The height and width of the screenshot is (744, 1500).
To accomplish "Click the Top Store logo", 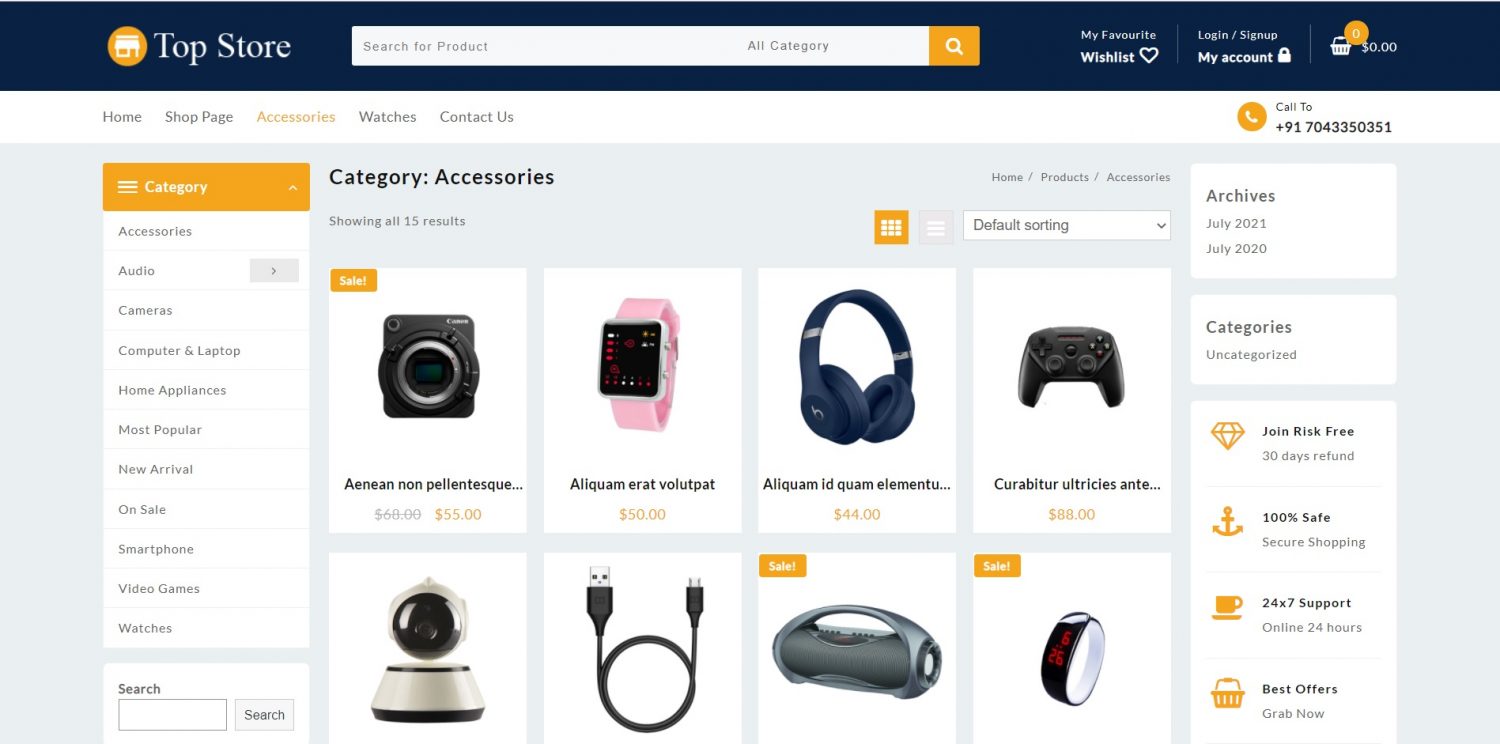I will (x=199, y=46).
